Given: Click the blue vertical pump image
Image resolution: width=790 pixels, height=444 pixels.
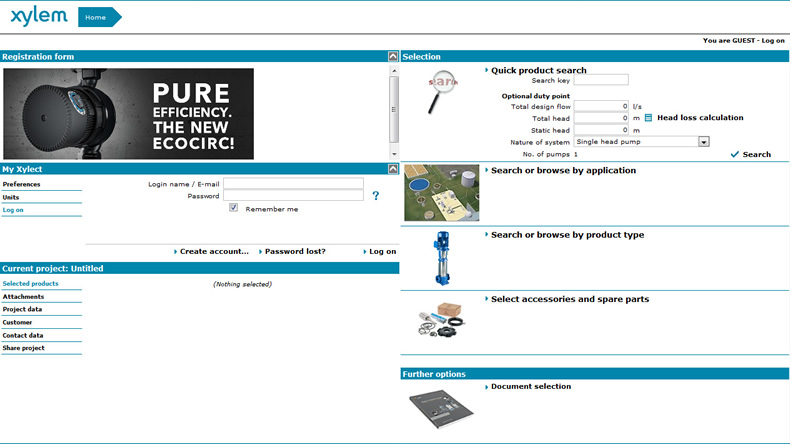Looking at the screenshot, I should [x=442, y=258].
